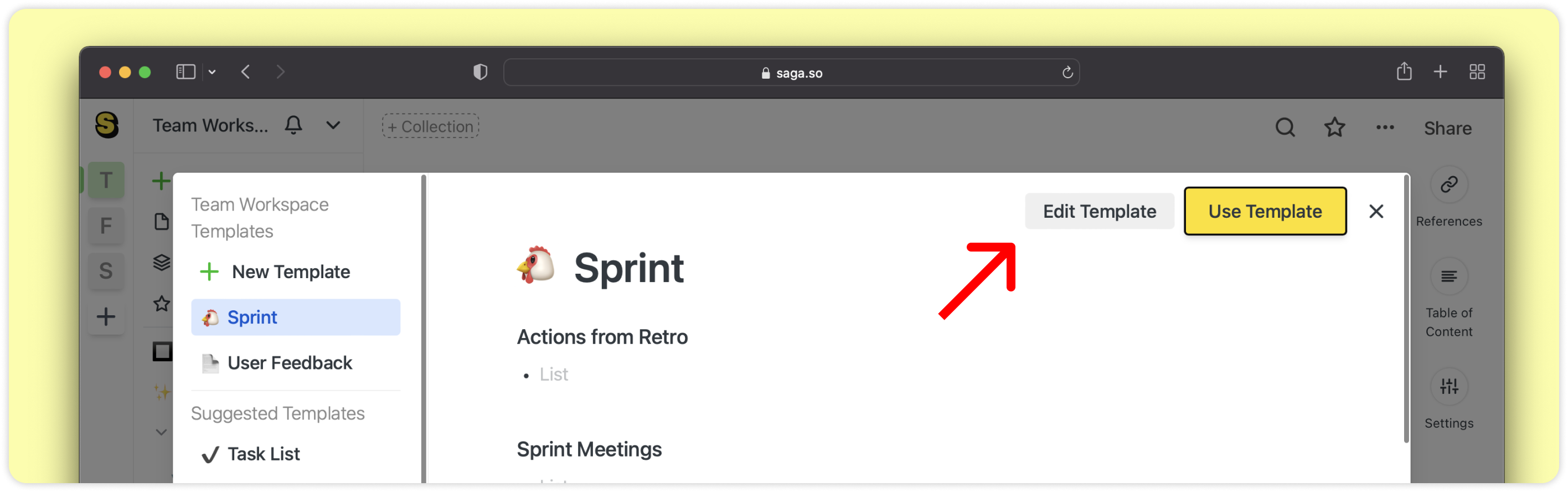Open the Settings sliders icon
This screenshot has height=492, width=1568.
coord(1449,387)
